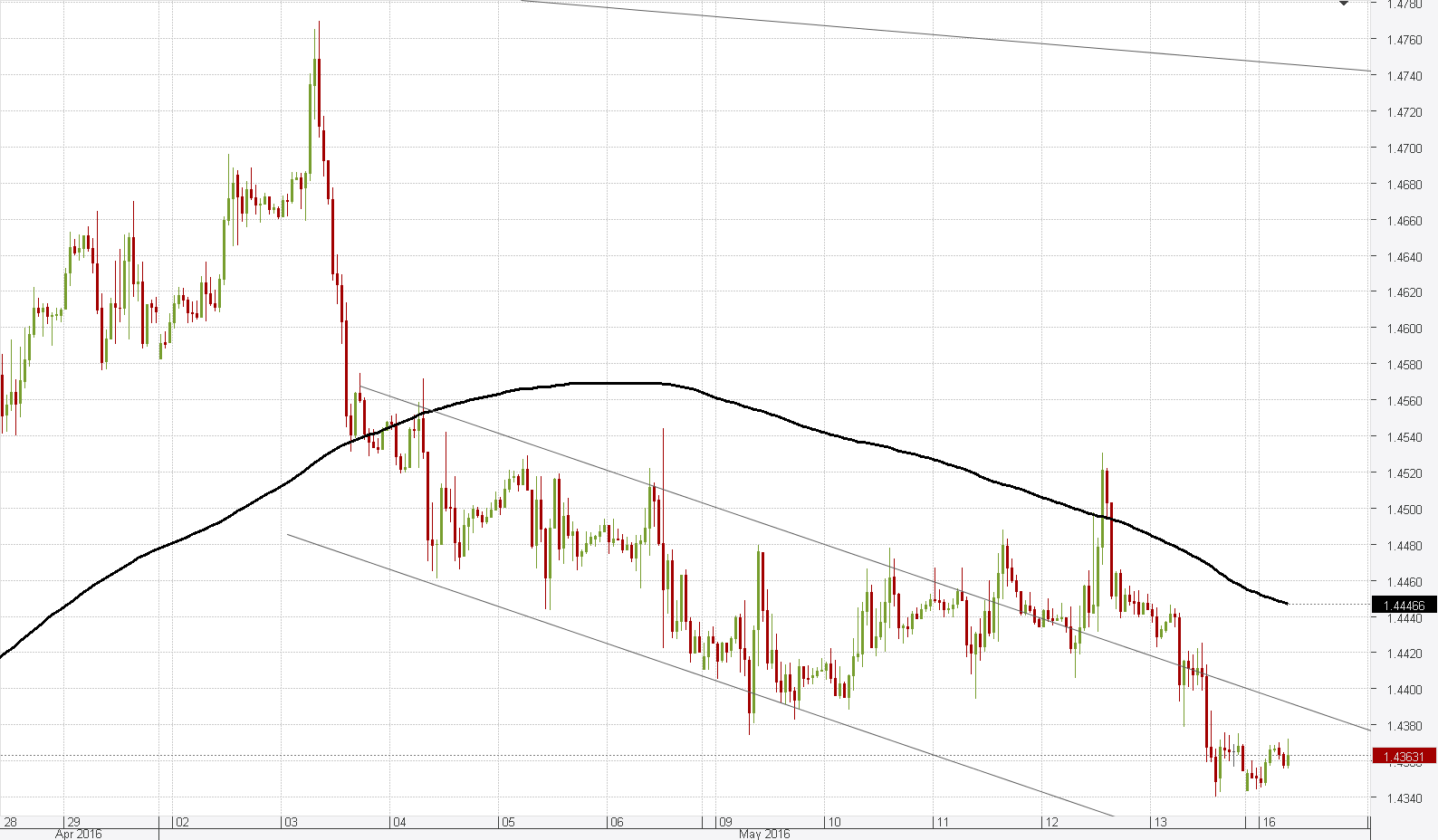Click the 1.4700 label on price axis
Screen dimensions: 1438x840
click(1404, 148)
